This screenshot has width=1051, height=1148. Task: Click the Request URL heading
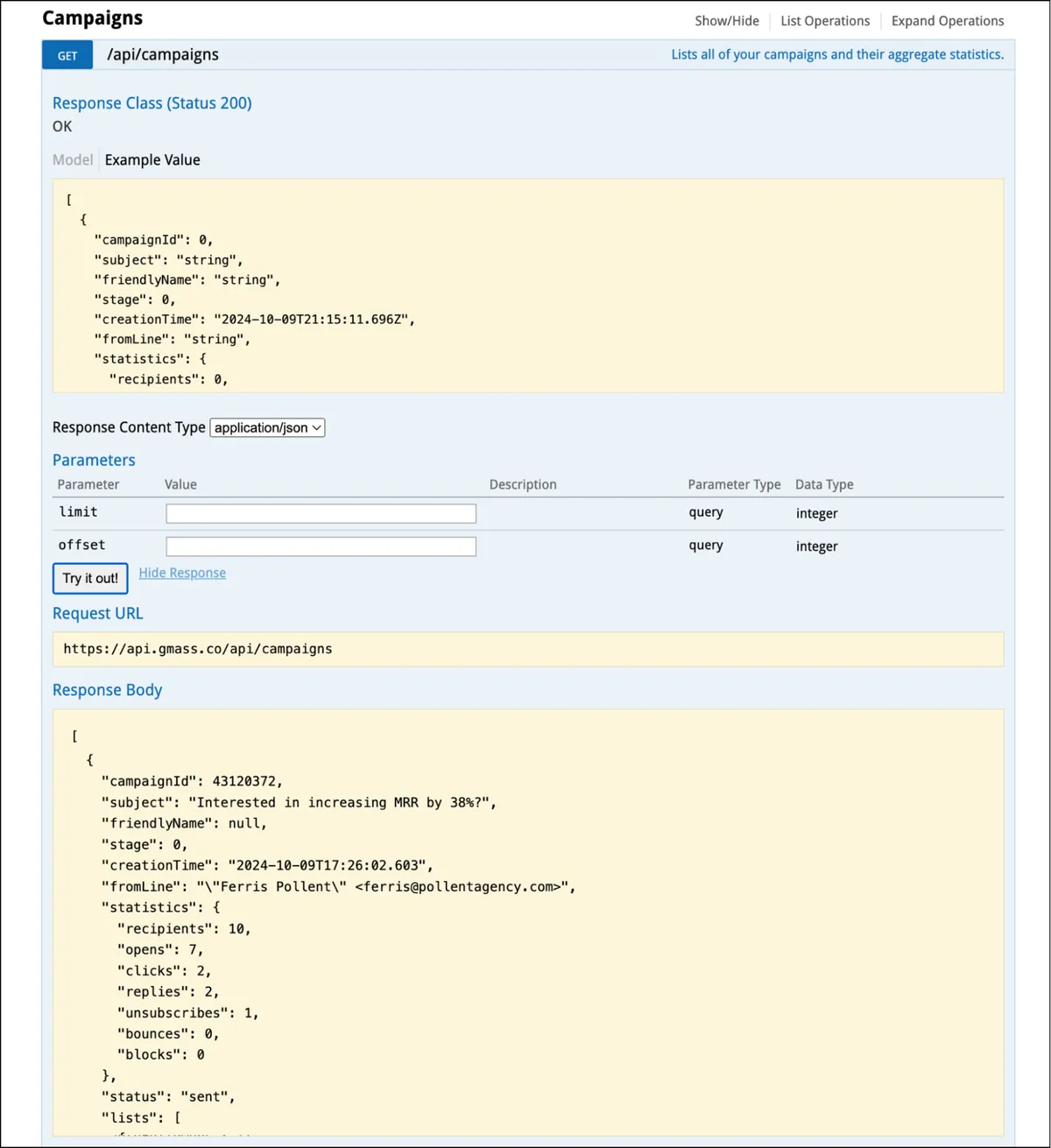tap(97, 614)
